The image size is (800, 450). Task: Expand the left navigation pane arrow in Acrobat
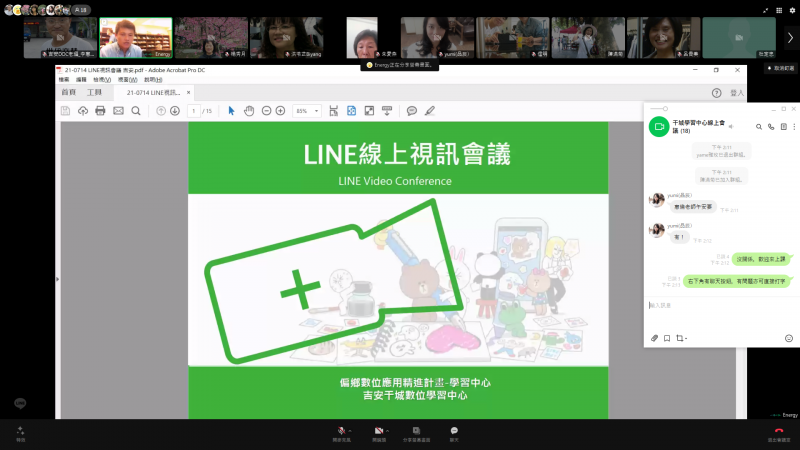coord(57,279)
